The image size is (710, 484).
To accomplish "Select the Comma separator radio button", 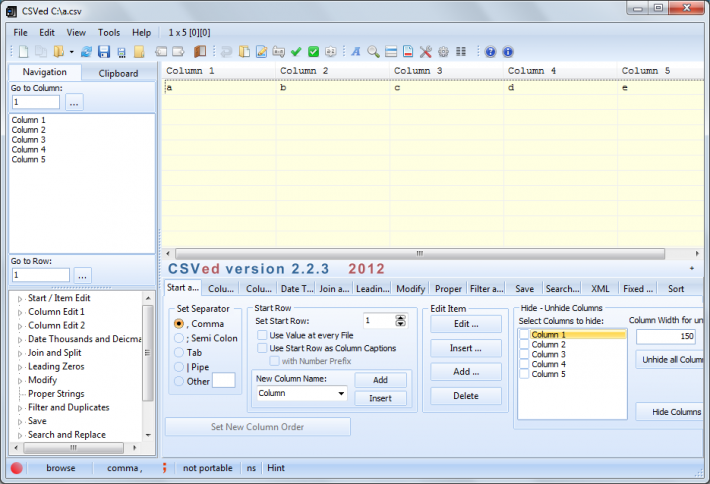I will 179,324.
